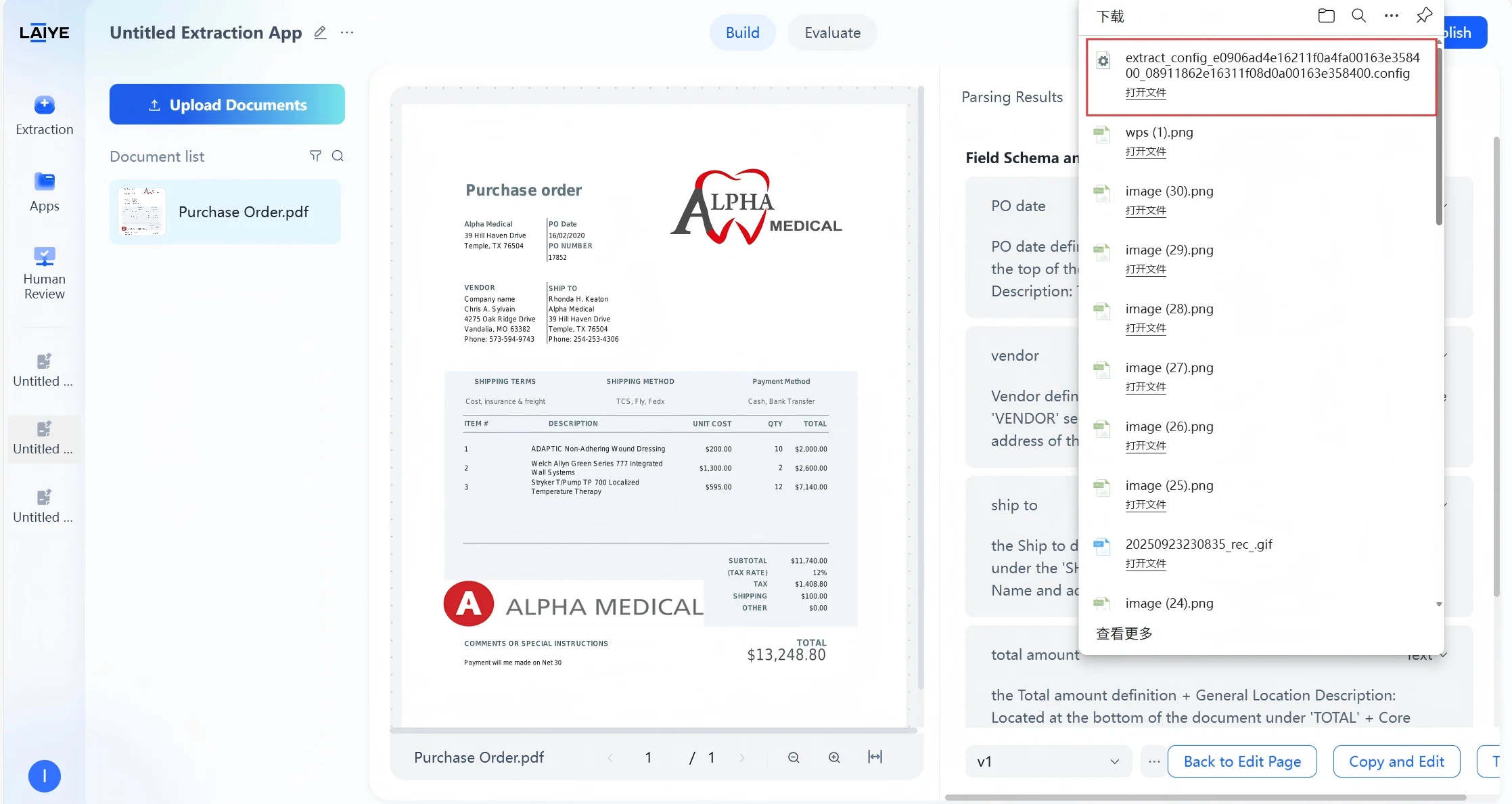Click the ship to field card
Image resolution: width=1512 pixels, height=804 pixels.
pyautogui.click(x=1022, y=546)
